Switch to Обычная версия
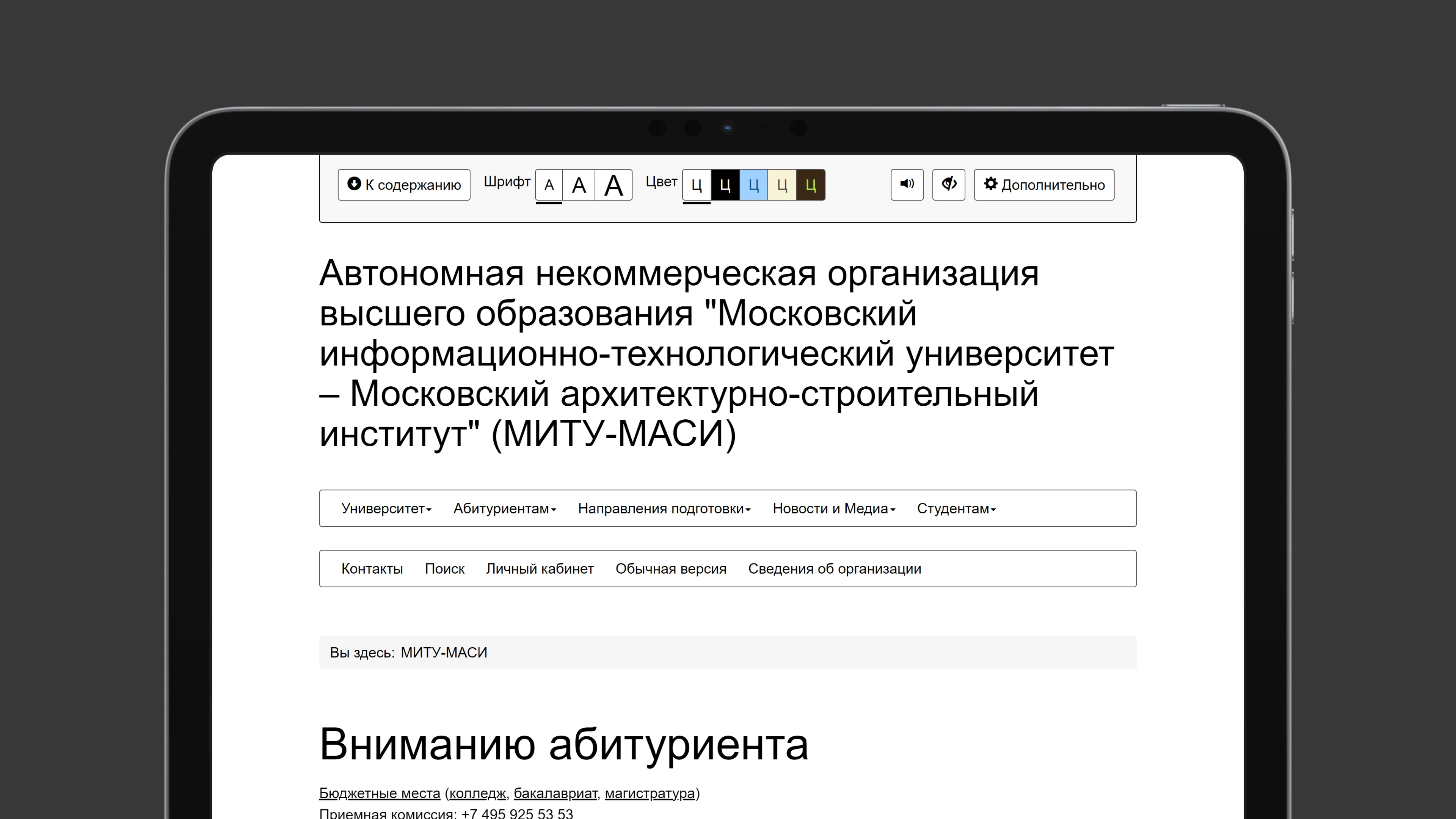Image resolution: width=1456 pixels, height=819 pixels. tap(670, 569)
